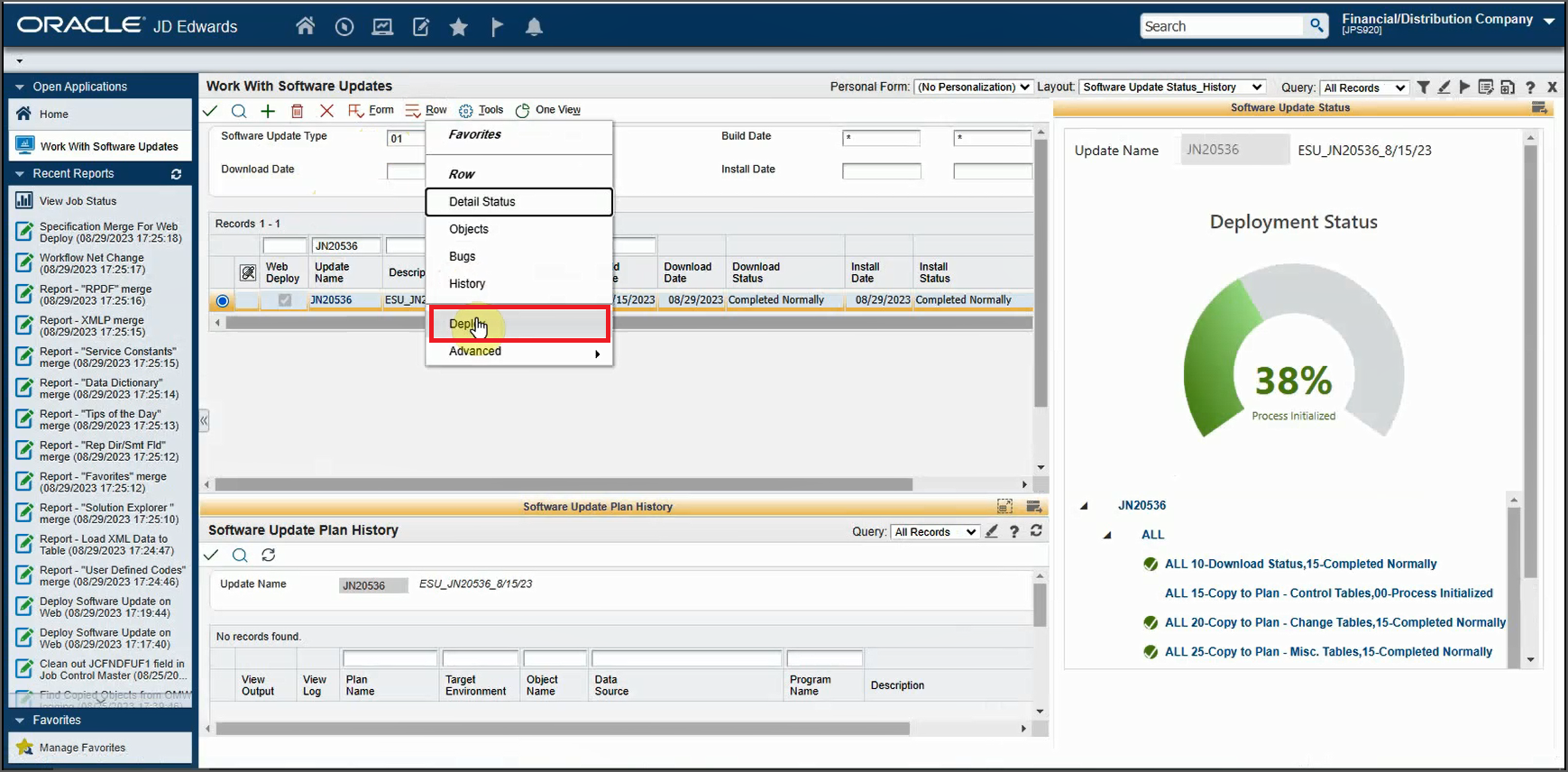1568x772 pixels.
Task: Click the Software Update Type field
Action: pos(406,138)
